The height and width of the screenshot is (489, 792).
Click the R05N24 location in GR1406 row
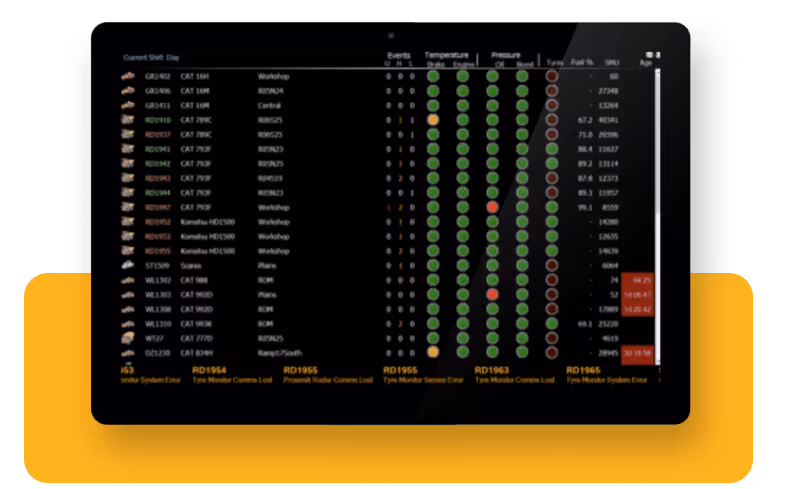tap(271, 91)
